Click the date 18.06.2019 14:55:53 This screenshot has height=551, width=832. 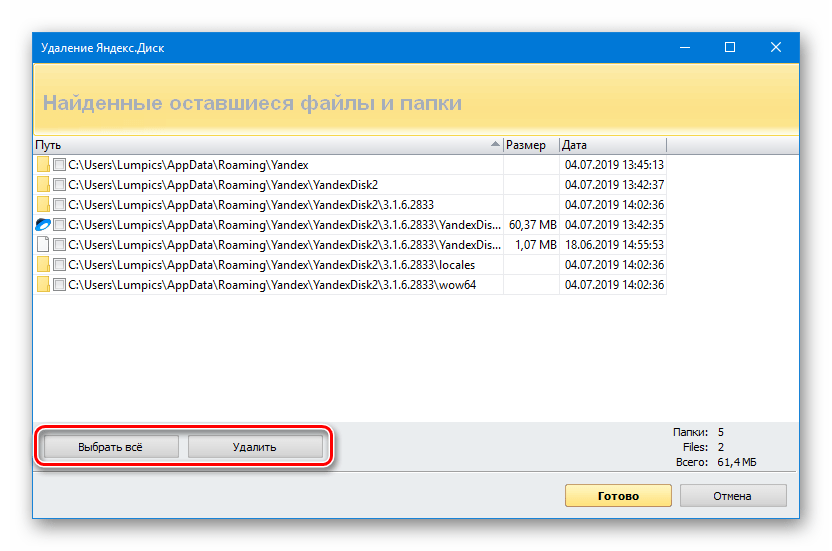click(614, 245)
